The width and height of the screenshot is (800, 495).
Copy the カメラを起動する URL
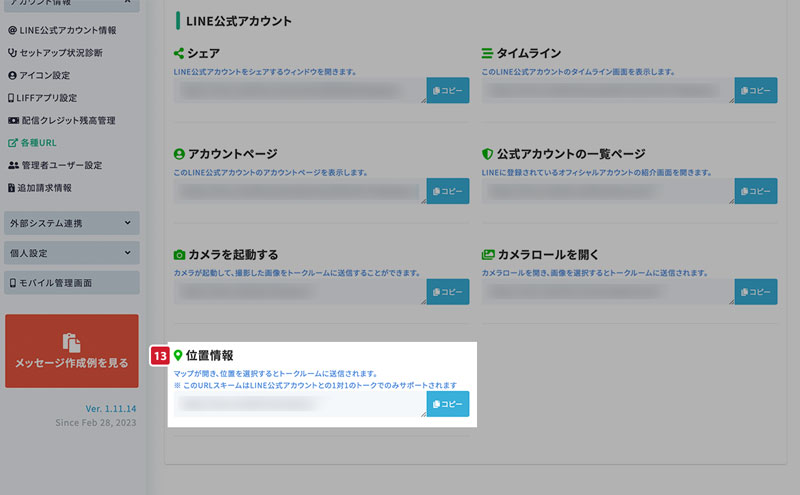(x=447, y=292)
